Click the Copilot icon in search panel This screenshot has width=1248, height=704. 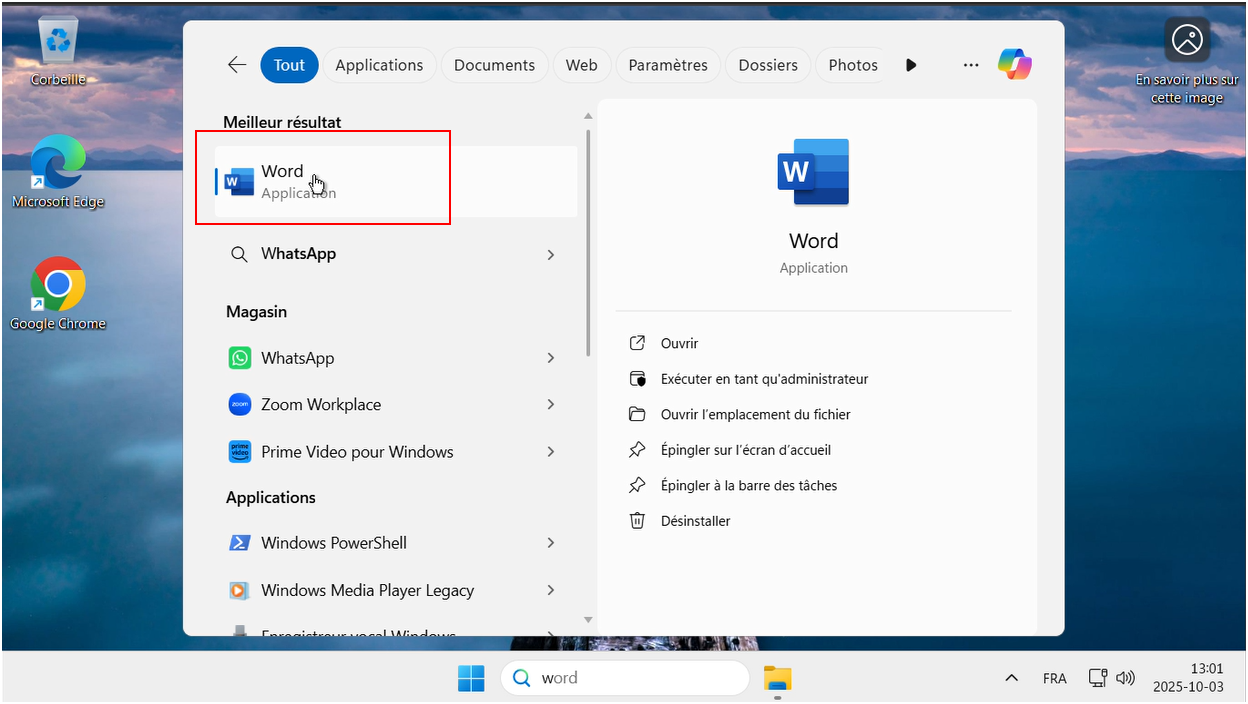[1014, 65]
